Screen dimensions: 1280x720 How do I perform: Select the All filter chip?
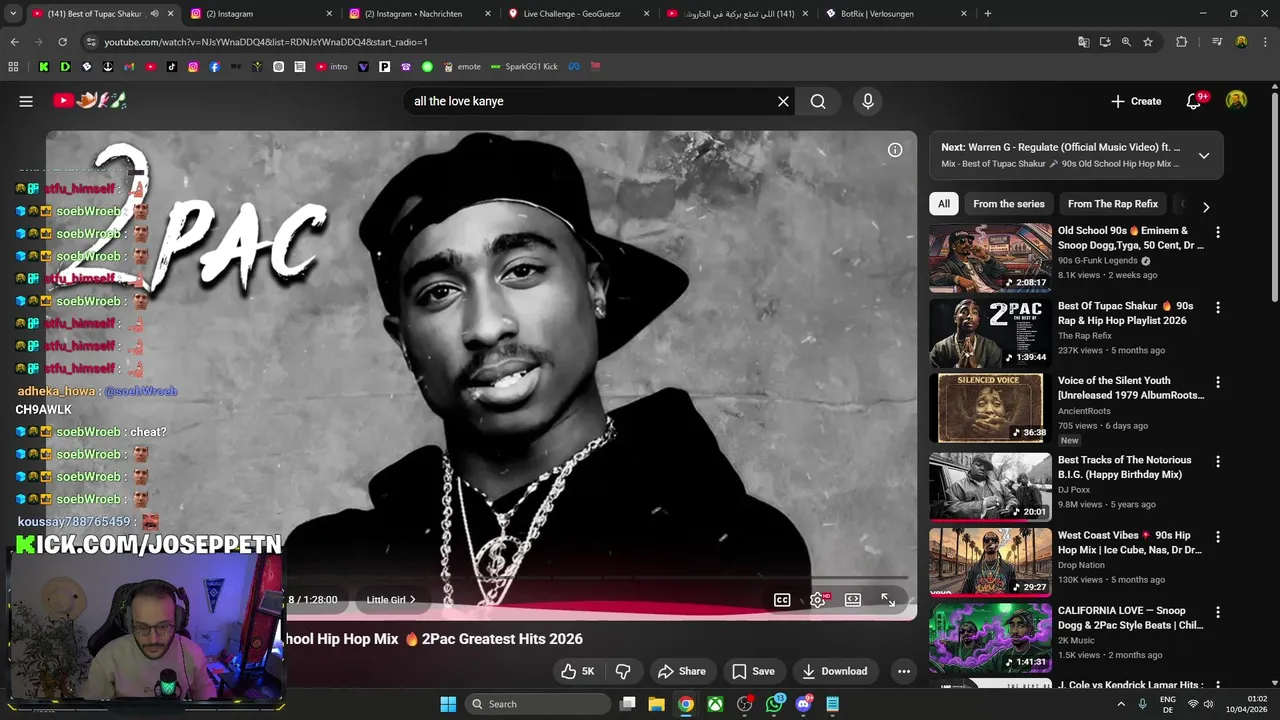[x=944, y=204]
